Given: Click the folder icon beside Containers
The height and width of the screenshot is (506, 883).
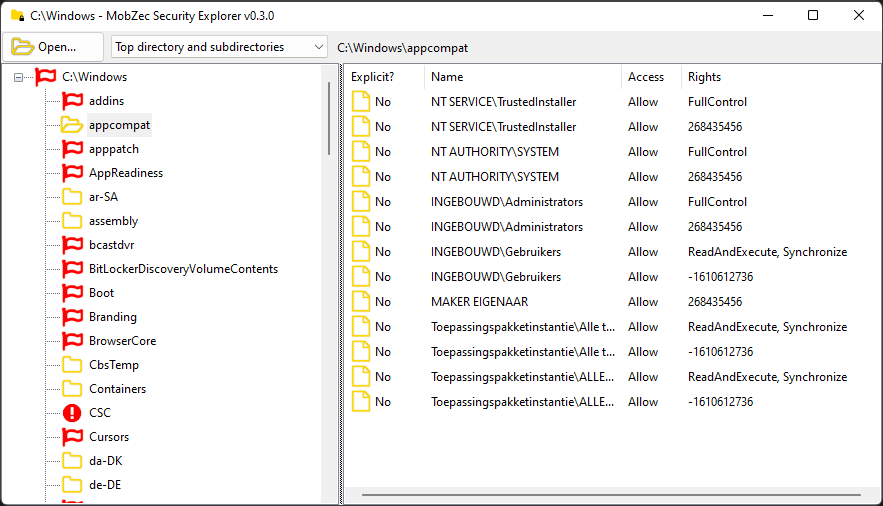Looking at the screenshot, I should pyautogui.click(x=72, y=389).
